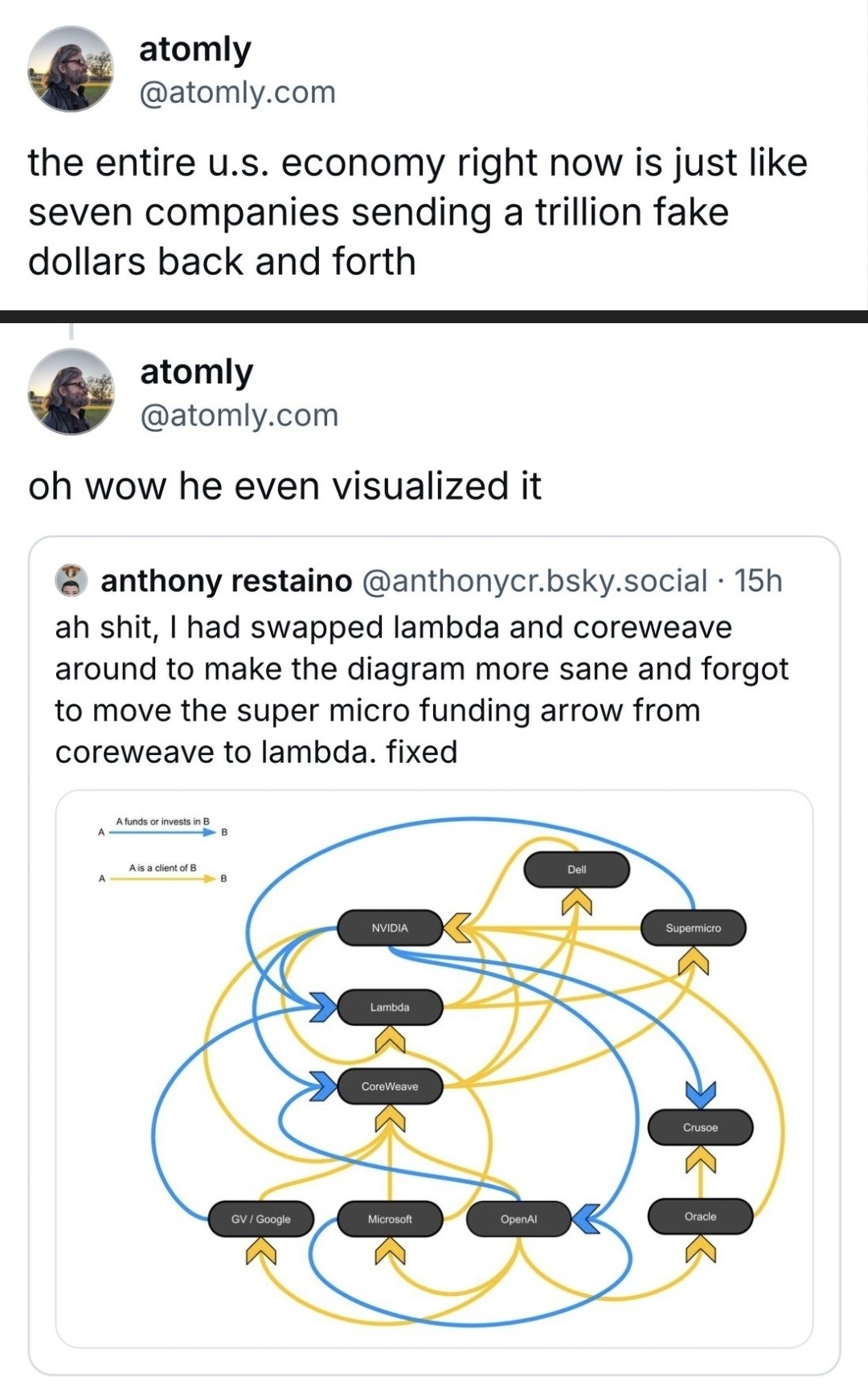868x1390 pixels.
Task: Select the Oracle node in the diagram
Action: point(700,1216)
